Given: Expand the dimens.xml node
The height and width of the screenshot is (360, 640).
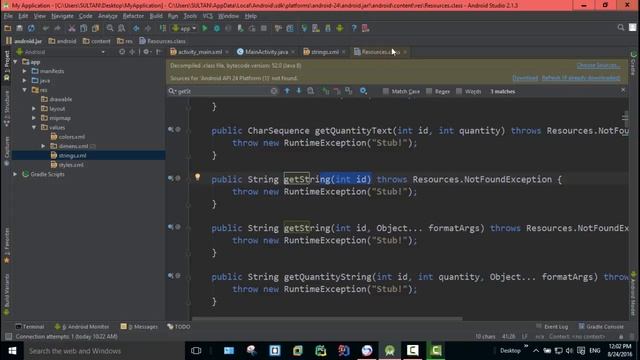Looking at the screenshot, I should [x=43, y=146].
